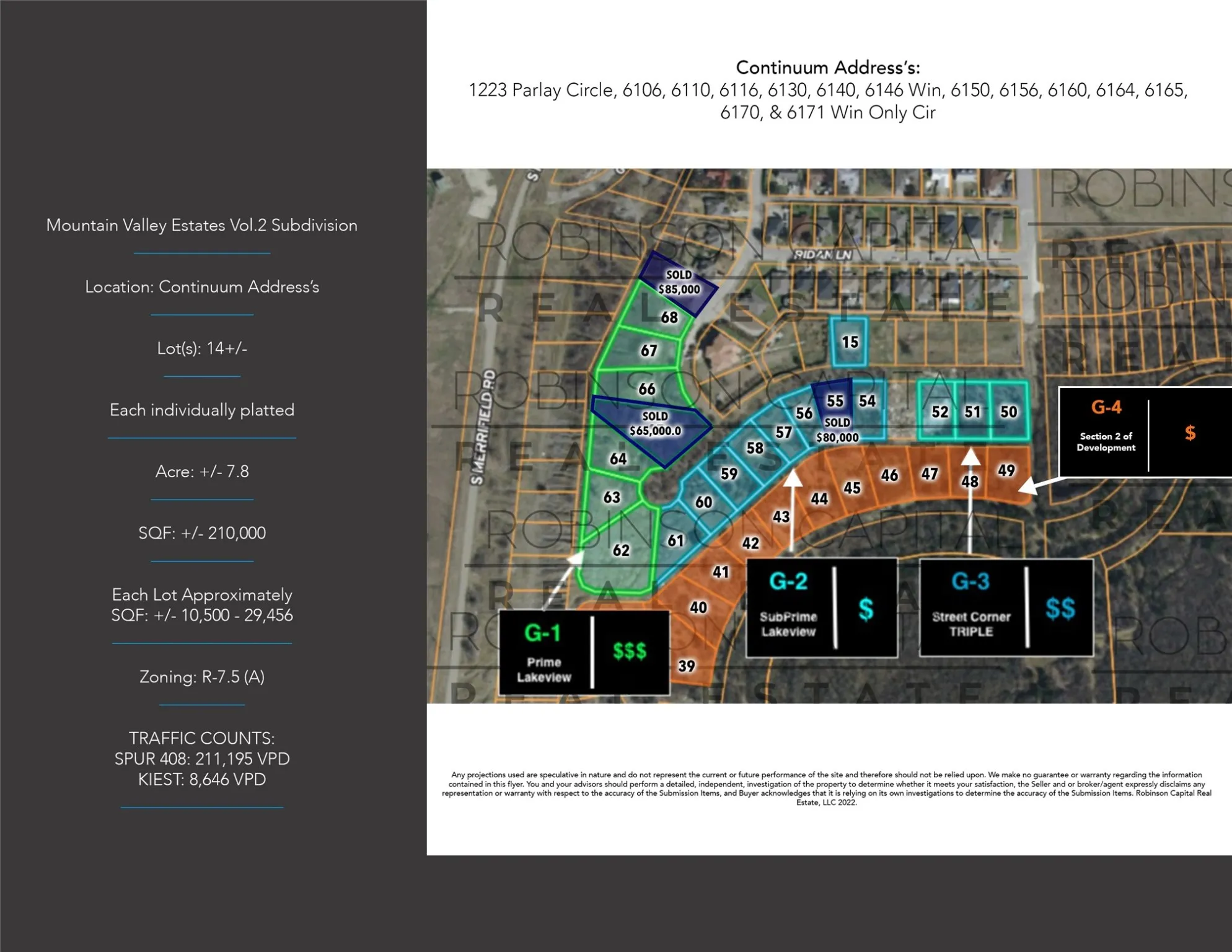Image resolution: width=1232 pixels, height=952 pixels.
Task: Select lot 15 on the map
Action: coord(849,342)
